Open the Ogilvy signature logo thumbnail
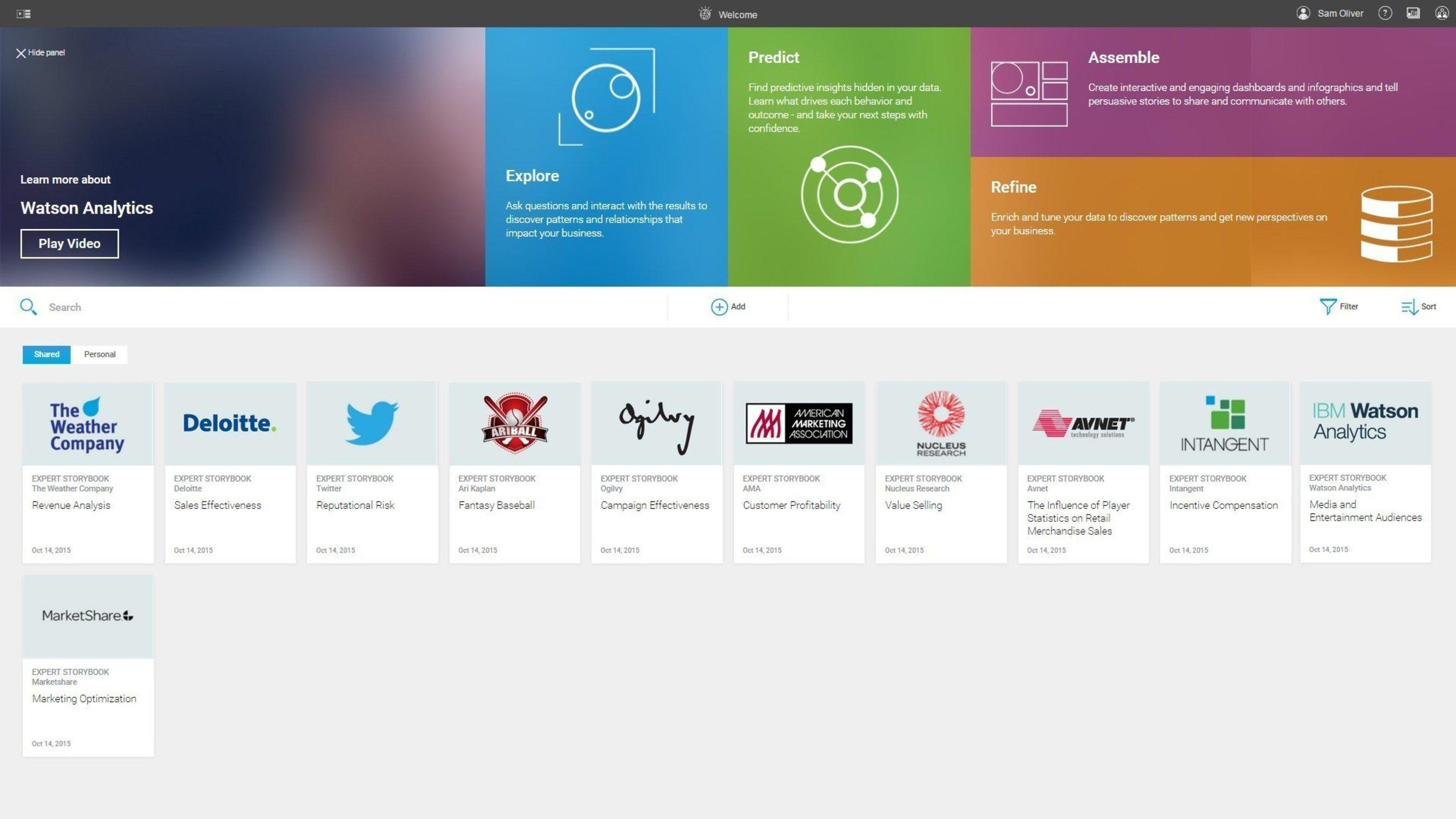Image resolution: width=1456 pixels, height=819 pixels. tap(657, 424)
